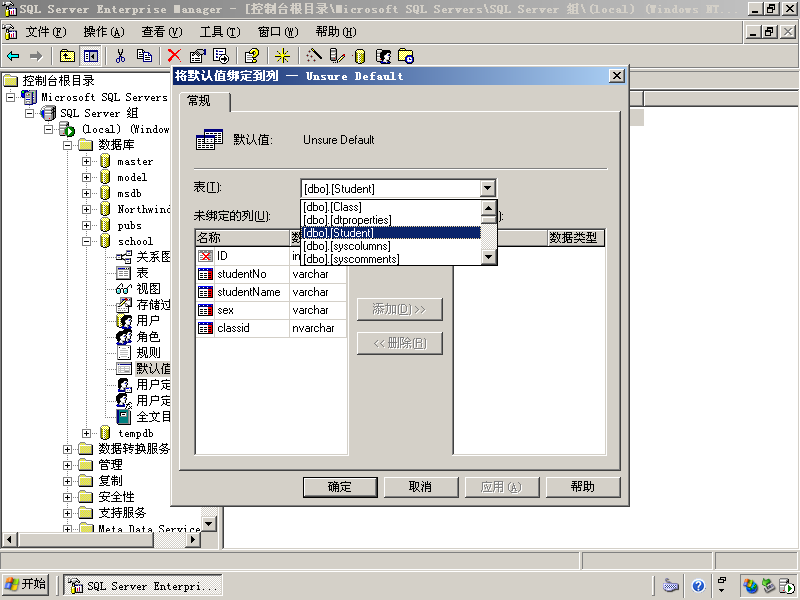Screen dimensions: 800x600
Task: Click the New Login toolbar icon
Action: [383, 56]
